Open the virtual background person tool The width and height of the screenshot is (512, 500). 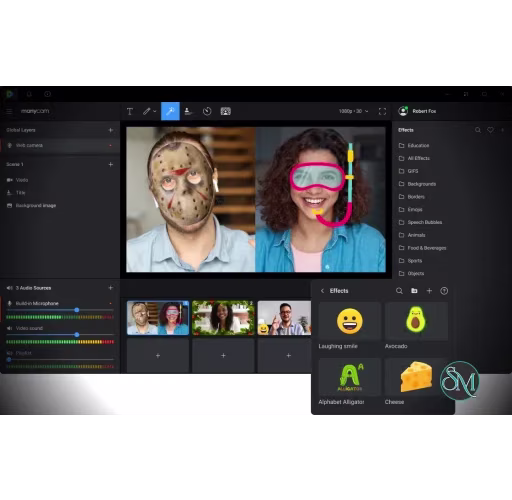[226, 111]
